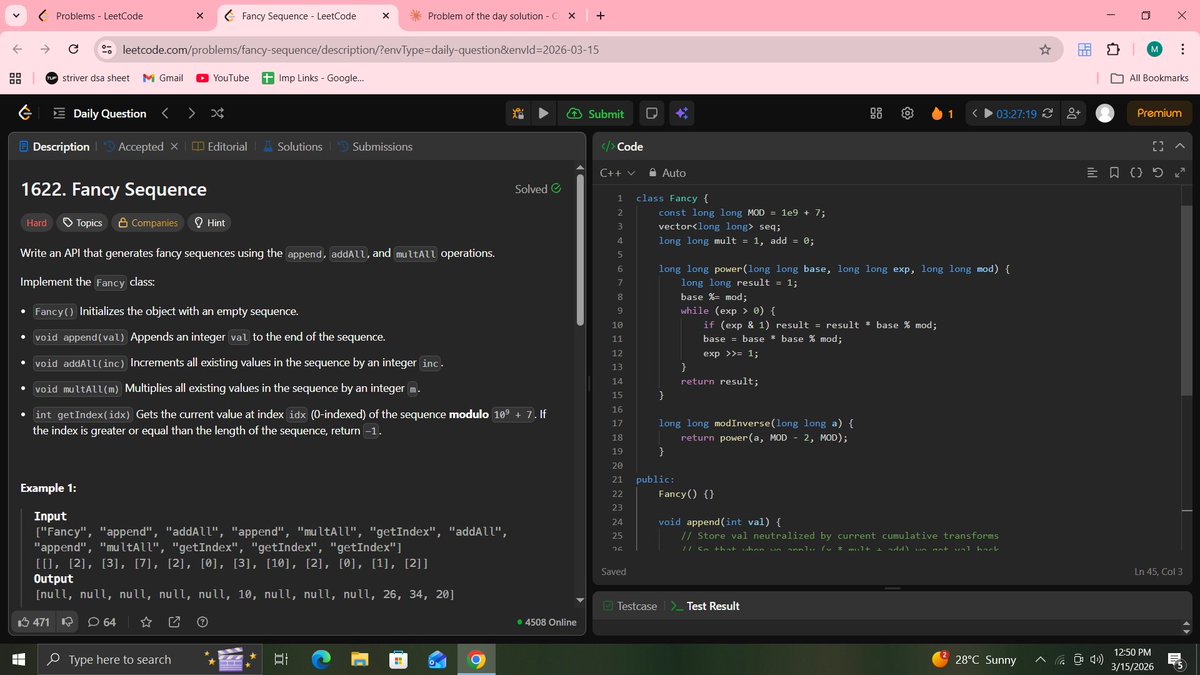Expand the Topics tag
Viewport: 1200px width, 675px height.
(82, 223)
